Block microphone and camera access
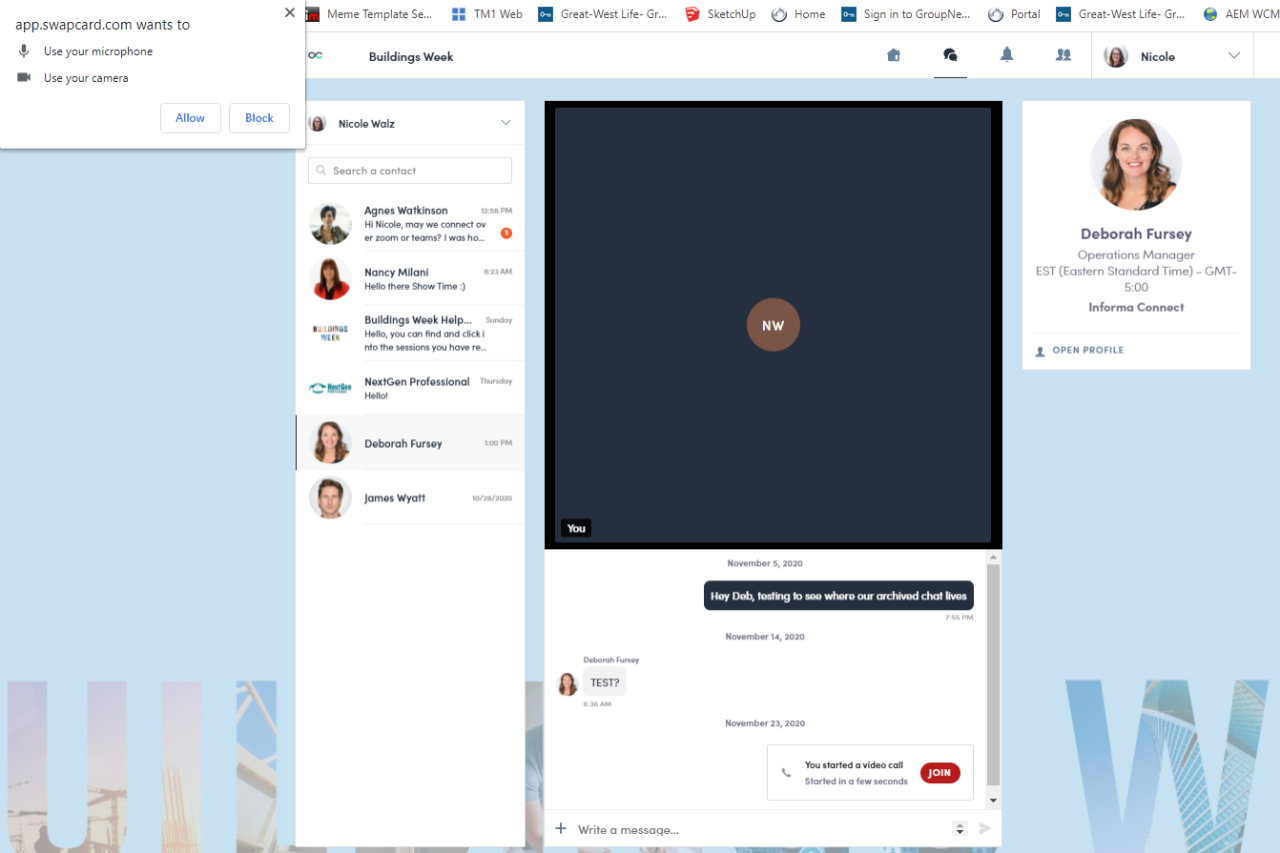1280x853 pixels. 259,118
